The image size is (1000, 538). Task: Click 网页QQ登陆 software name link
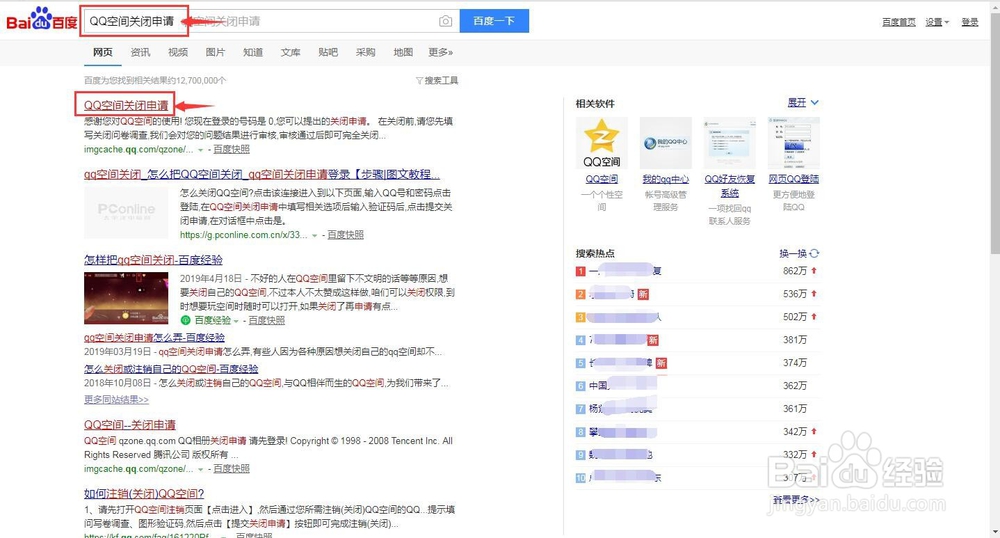[x=793, y=179]
